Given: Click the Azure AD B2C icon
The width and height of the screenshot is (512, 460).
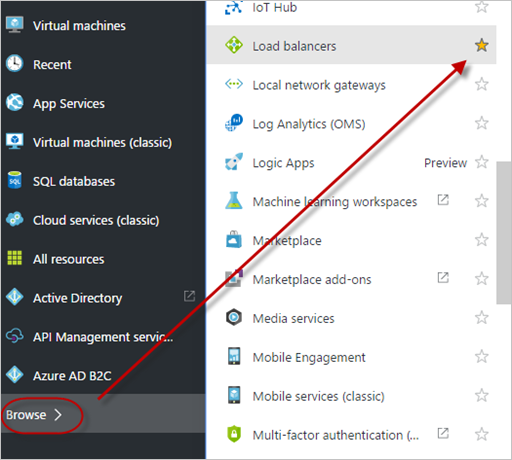Looking at the screenshot, I should (x=15, y=375).
